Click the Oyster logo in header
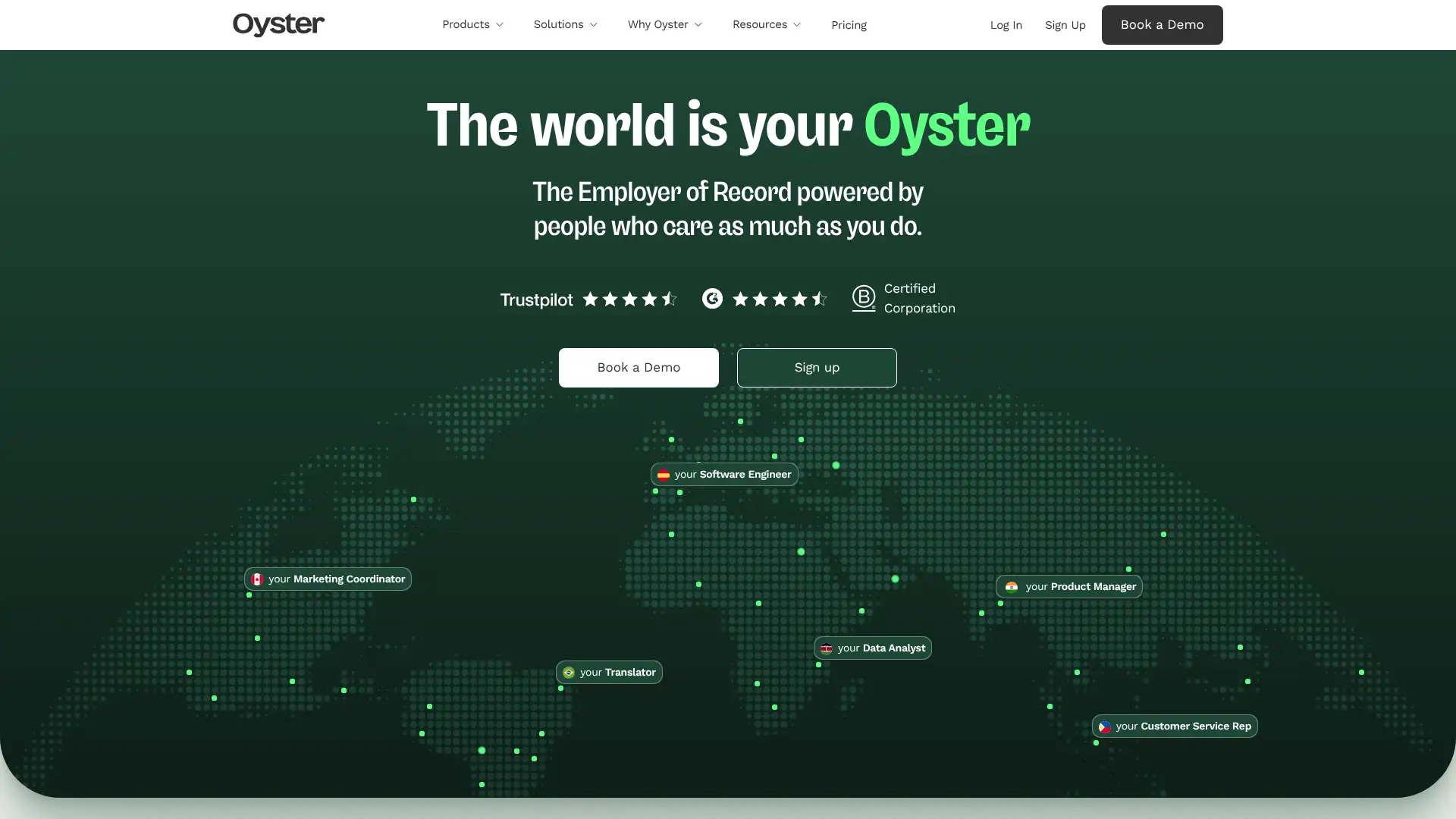This screenshot has width=1456, height=819. tap(278, 24)
